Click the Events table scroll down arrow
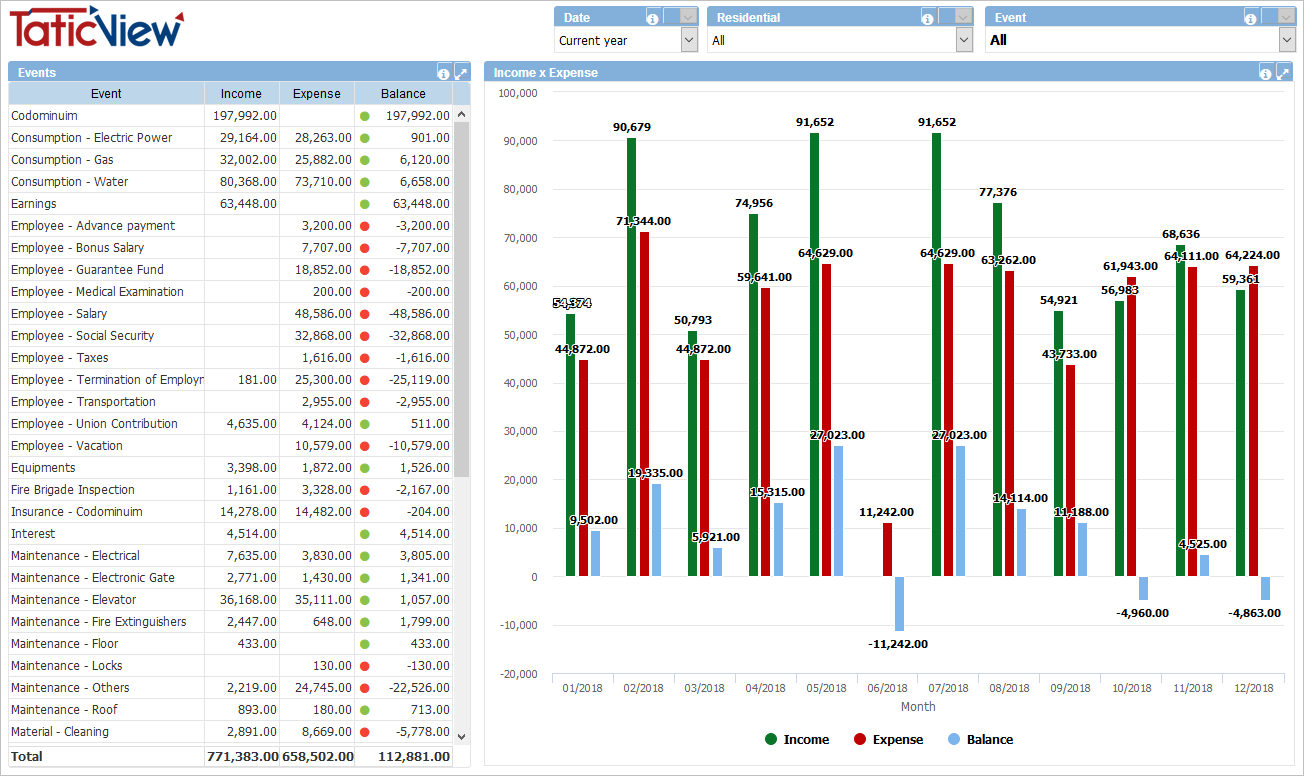This screenshot has height=776, width=1304. coord(461,736)
